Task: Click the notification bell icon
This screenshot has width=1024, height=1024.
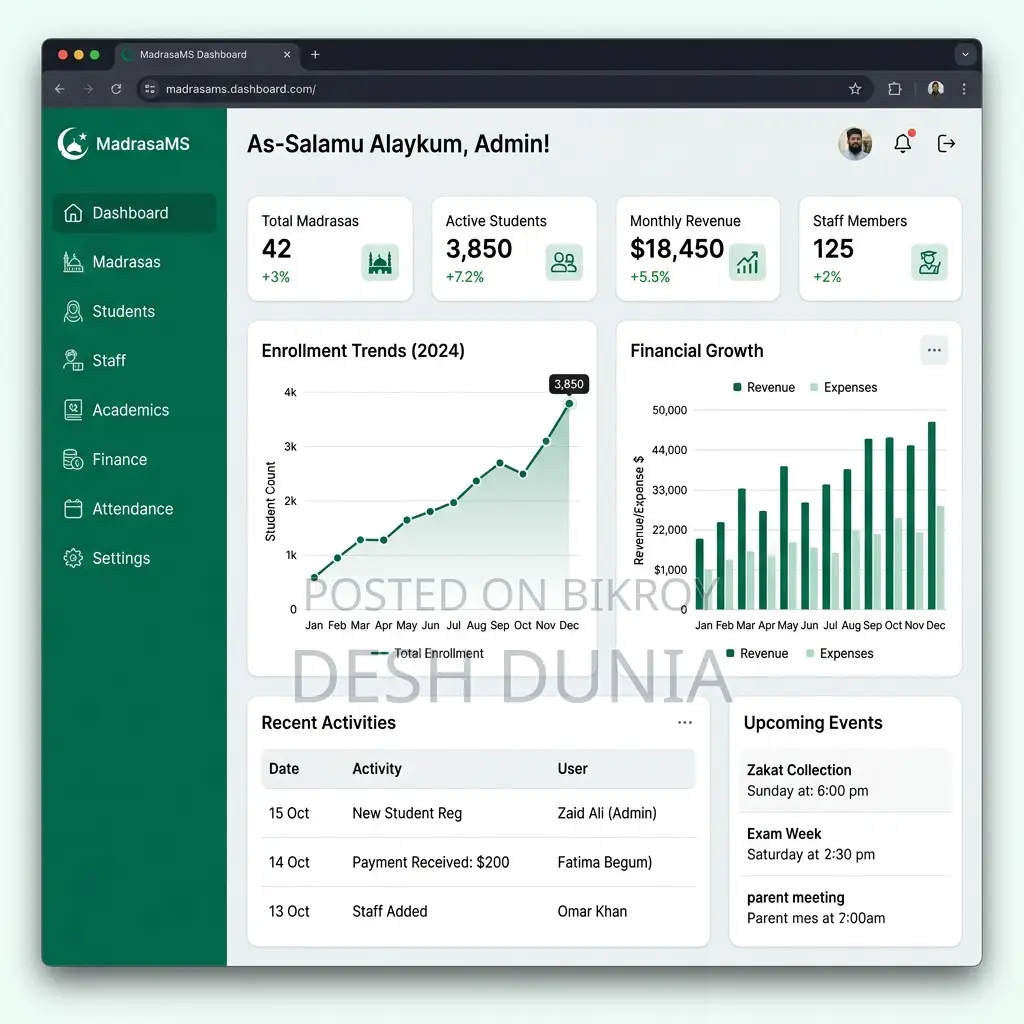Action: click(903, 143)
